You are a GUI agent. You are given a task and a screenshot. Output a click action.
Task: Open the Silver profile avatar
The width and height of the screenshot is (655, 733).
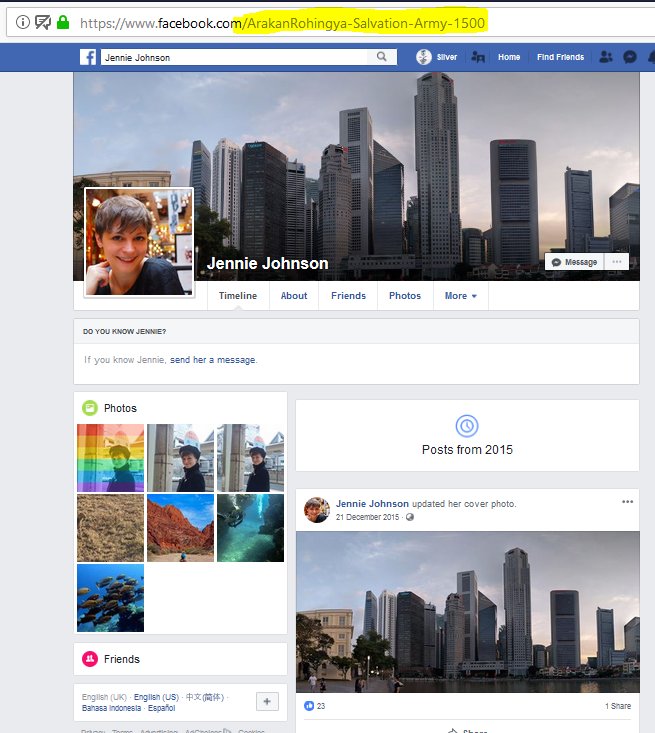point(424,57)
